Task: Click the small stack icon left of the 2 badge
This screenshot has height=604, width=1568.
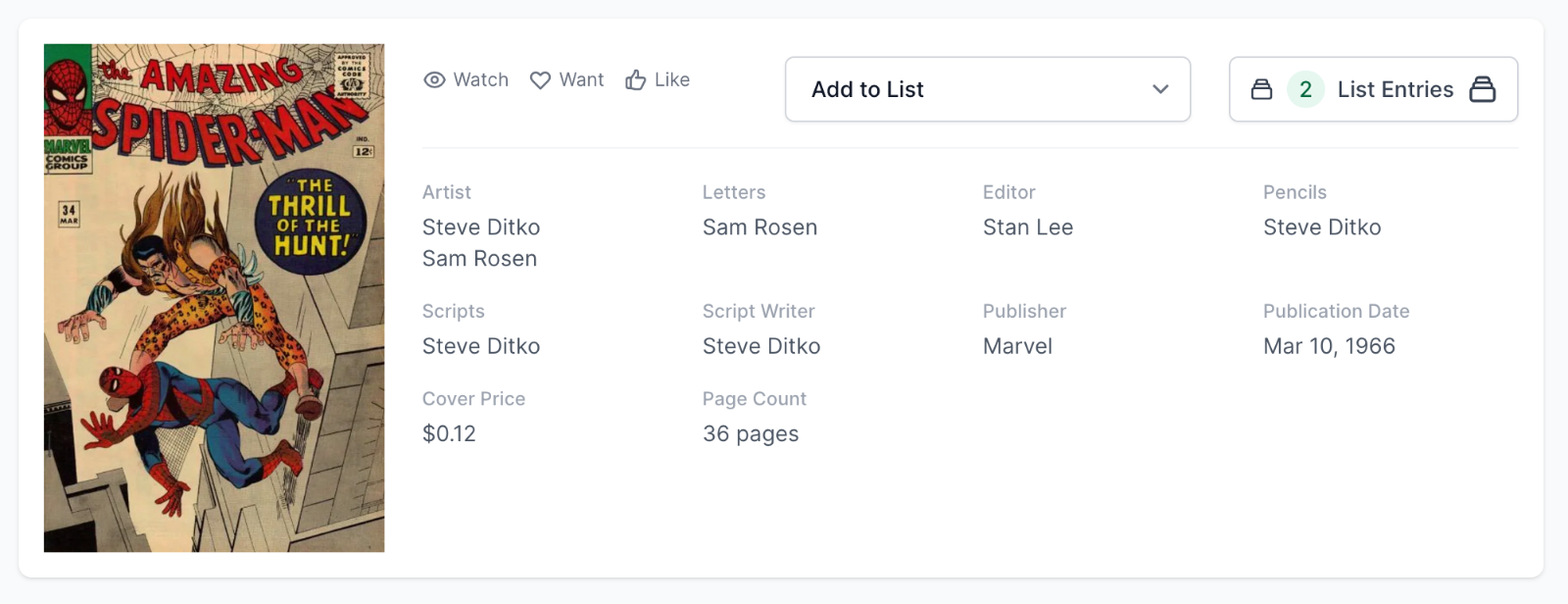Action: 1261,89
